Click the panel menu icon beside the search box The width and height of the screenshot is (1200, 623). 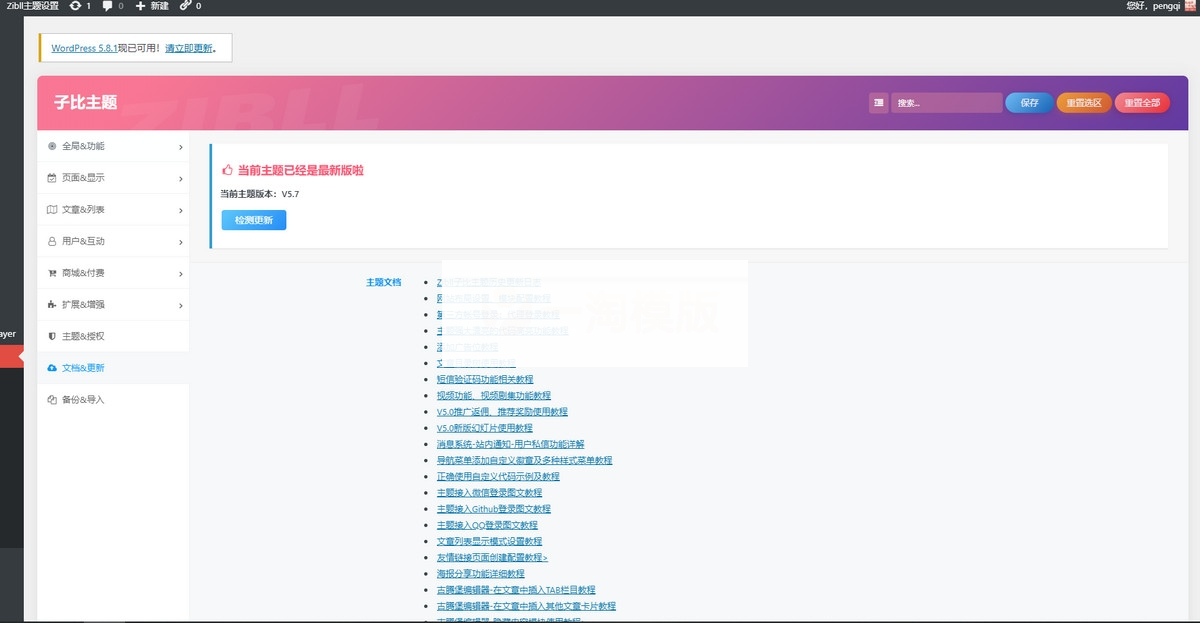878,102
